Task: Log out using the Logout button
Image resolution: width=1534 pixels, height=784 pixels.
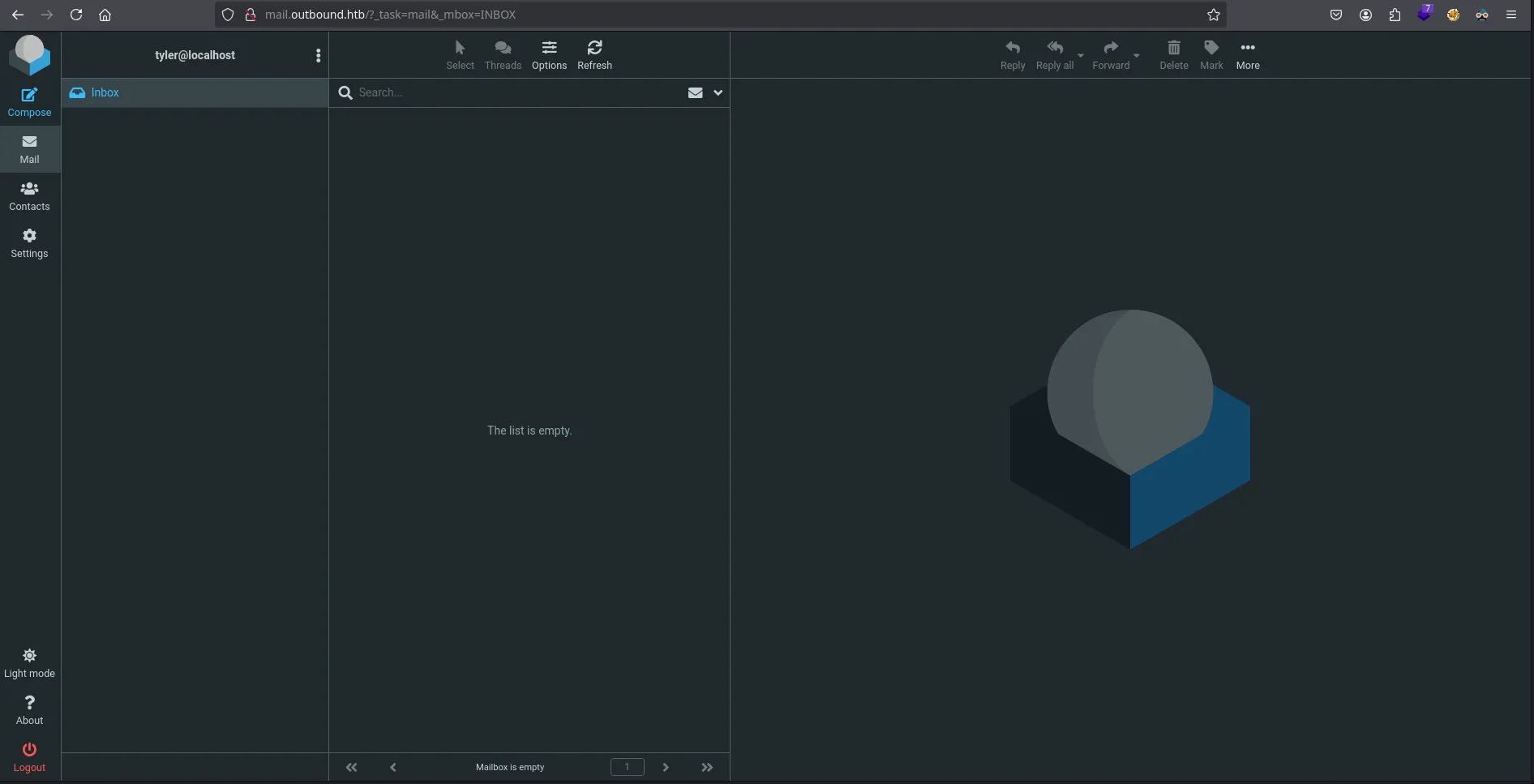Action: (29, 757)
